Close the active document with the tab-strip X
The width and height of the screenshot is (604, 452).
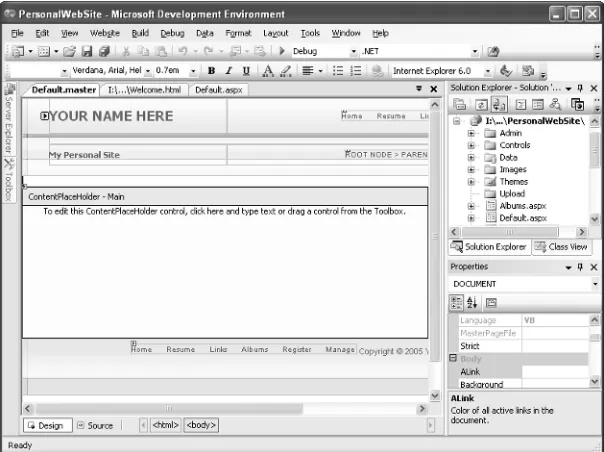pyautogui.click(x=434, y=89)
